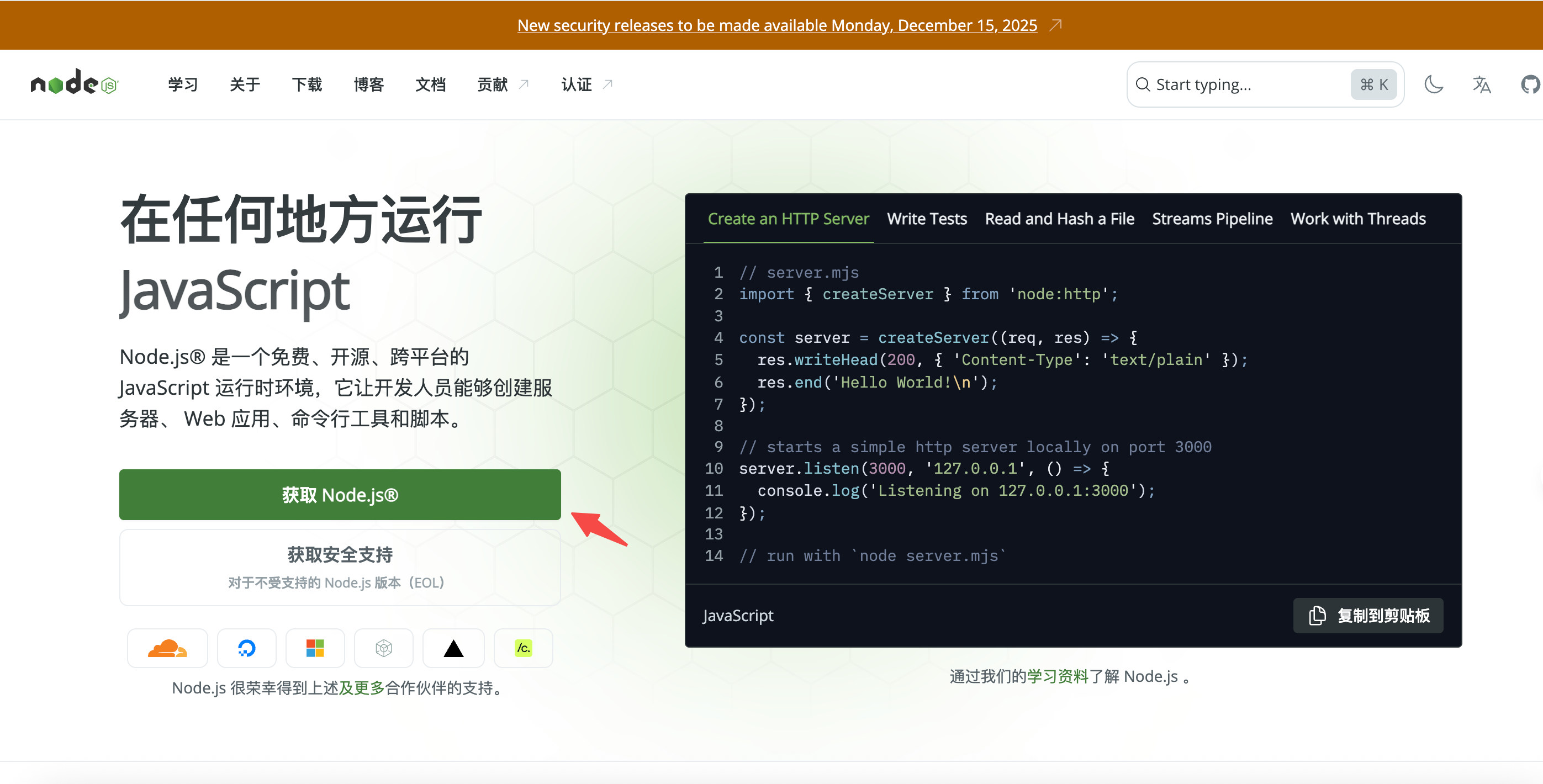
Task: Click the Node.js logo
Action: [x=75, y=83]
